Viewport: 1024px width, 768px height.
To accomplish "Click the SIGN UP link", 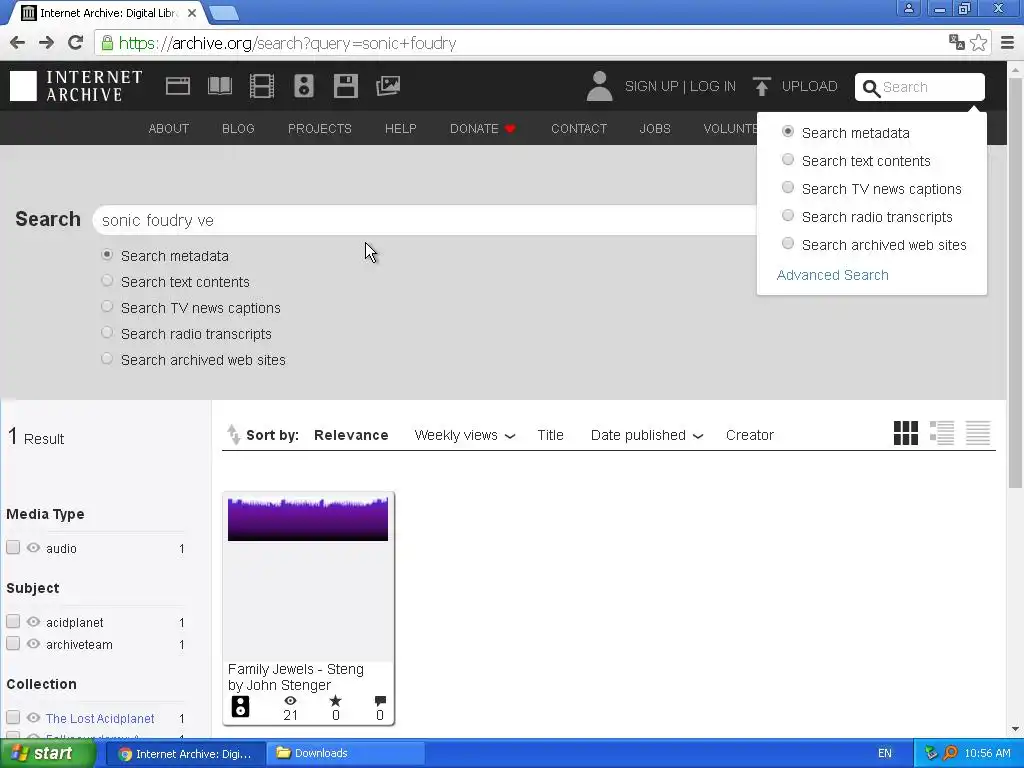I will click(651, 86).
